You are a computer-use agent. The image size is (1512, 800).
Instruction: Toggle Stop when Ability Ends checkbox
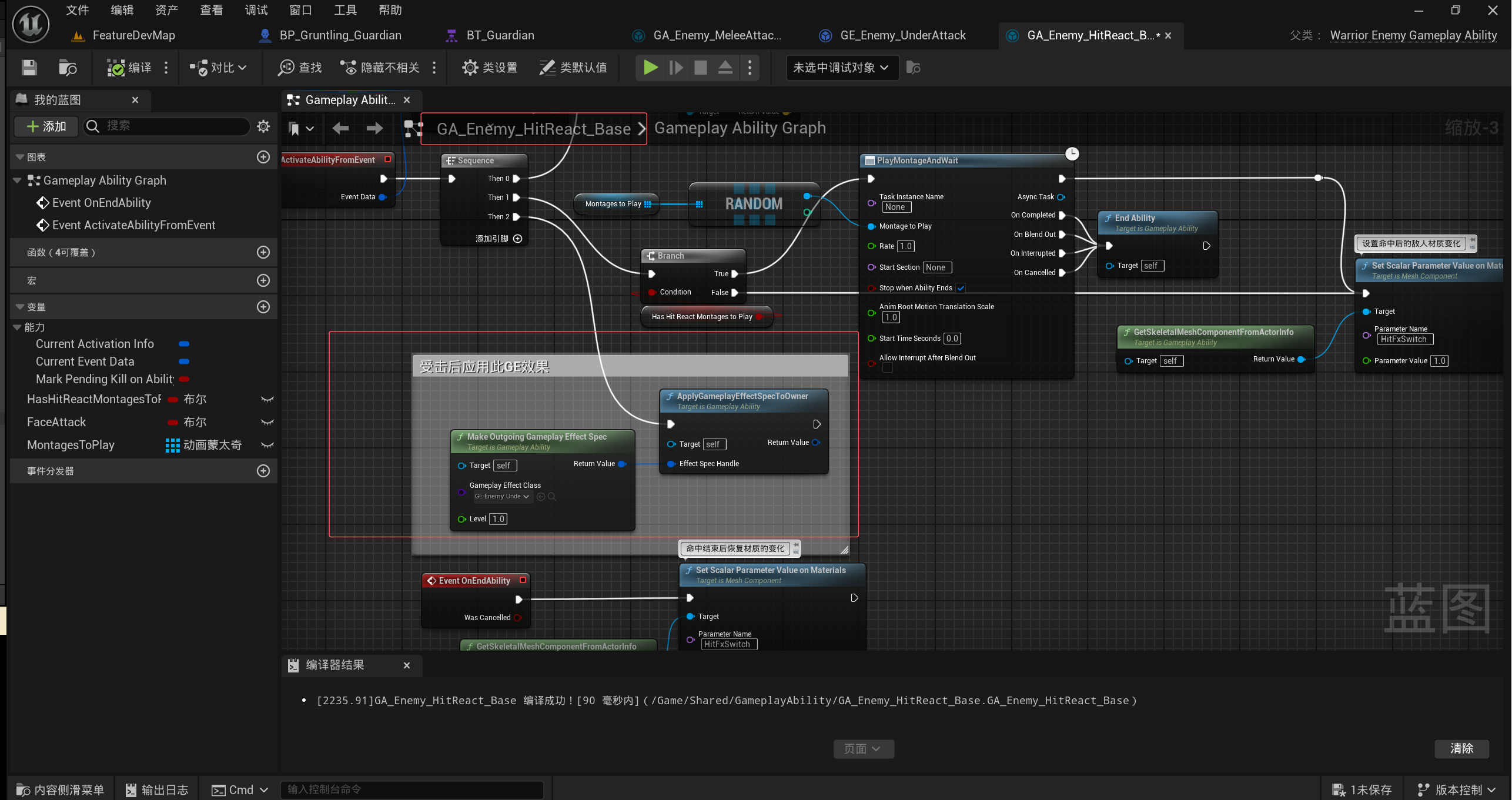pos(961,288)
